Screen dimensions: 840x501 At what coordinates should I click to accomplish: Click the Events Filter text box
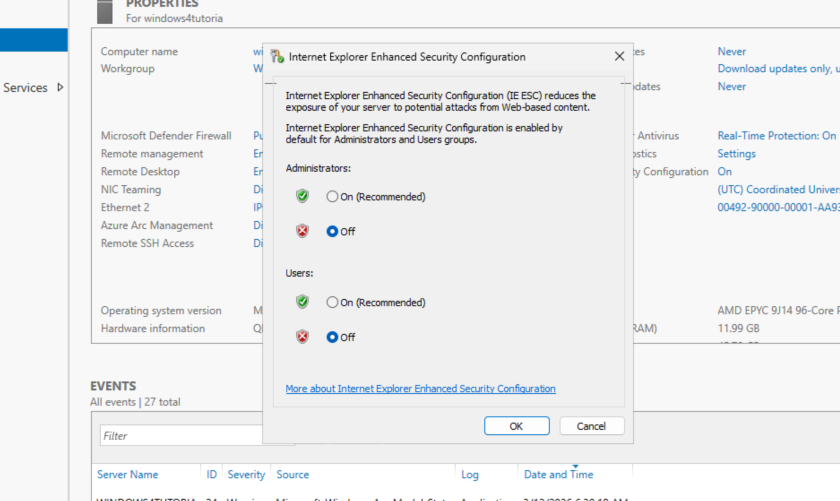click(x=180, y=436)
